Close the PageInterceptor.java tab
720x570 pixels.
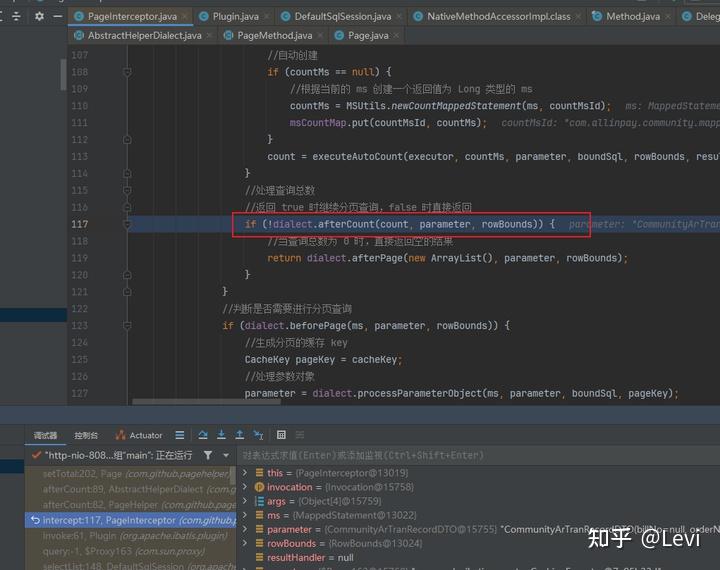(x=184, y=17)
